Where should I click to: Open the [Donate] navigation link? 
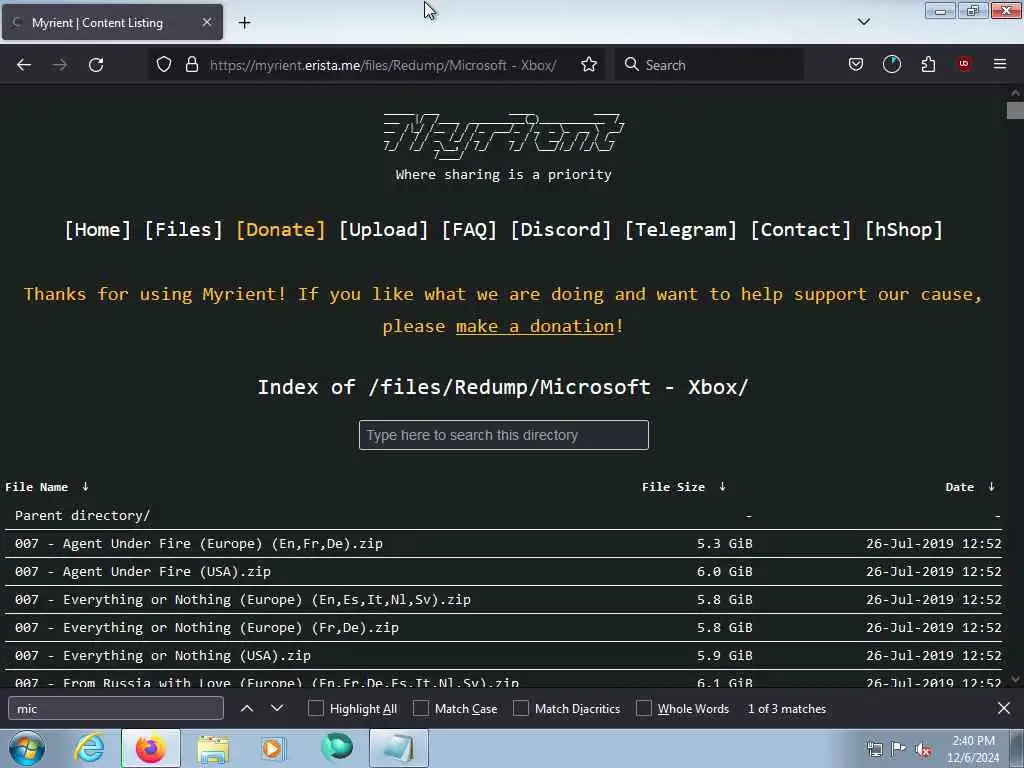point(281,230)
